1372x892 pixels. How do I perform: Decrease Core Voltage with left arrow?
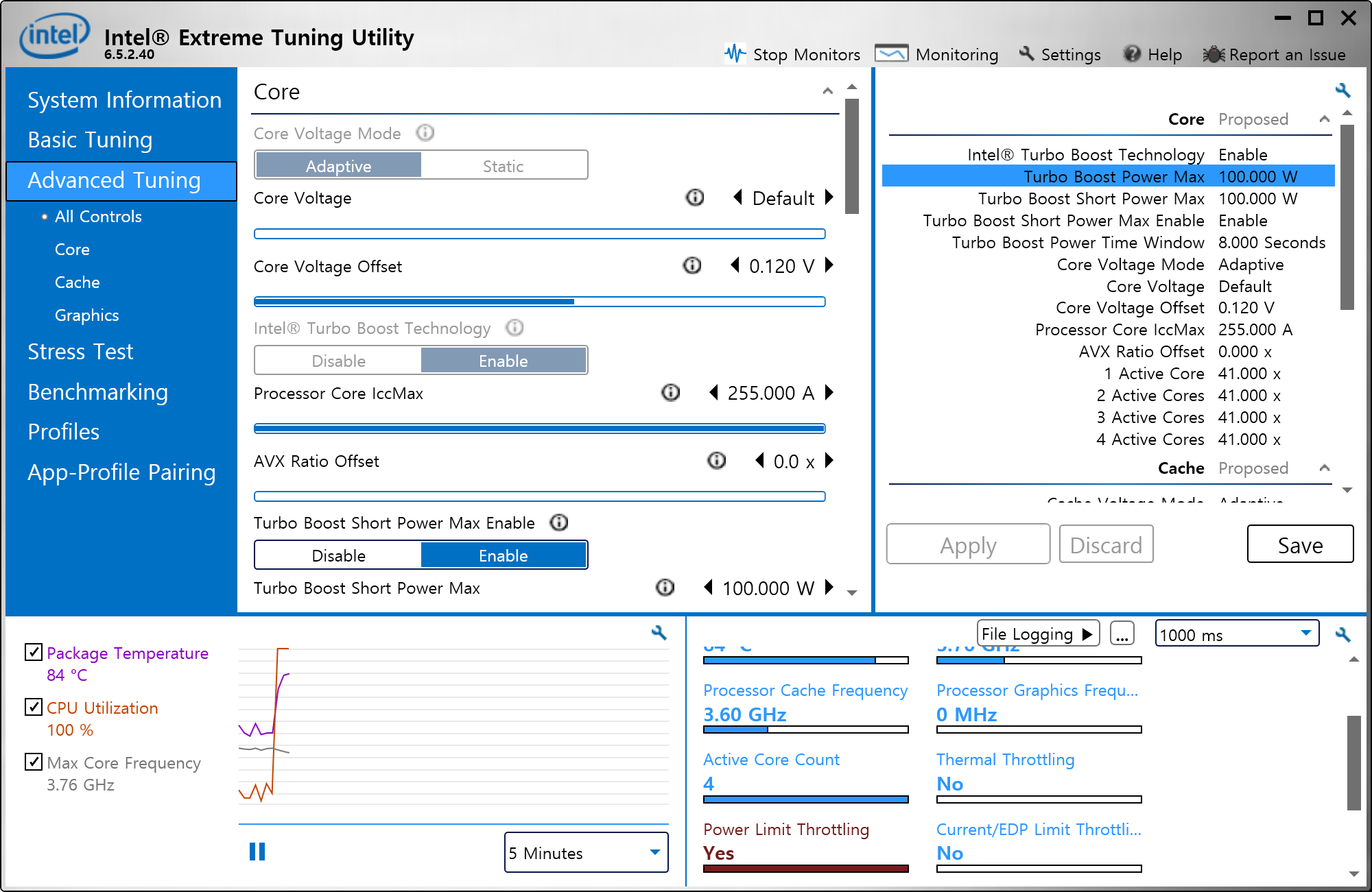coord(737,197)
